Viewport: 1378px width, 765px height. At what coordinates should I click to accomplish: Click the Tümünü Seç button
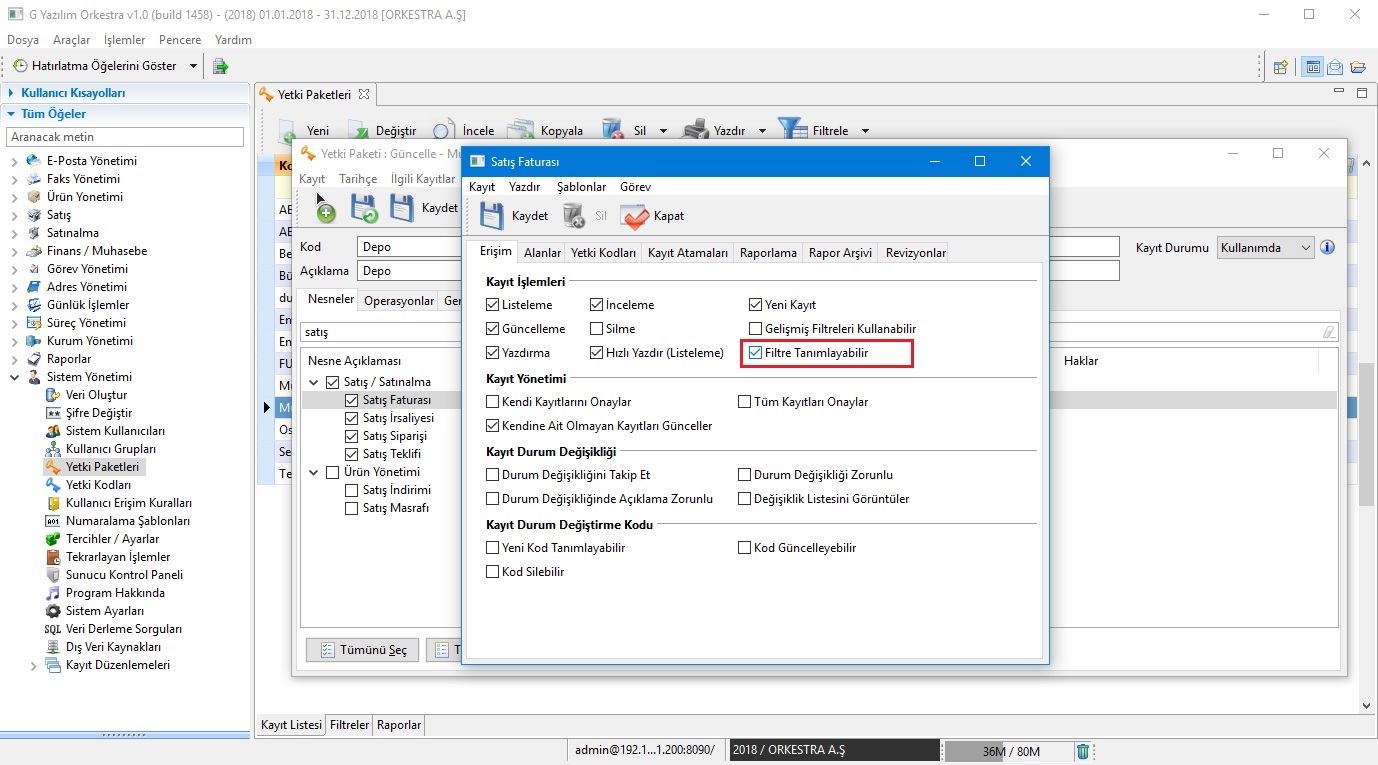point(362,650)
